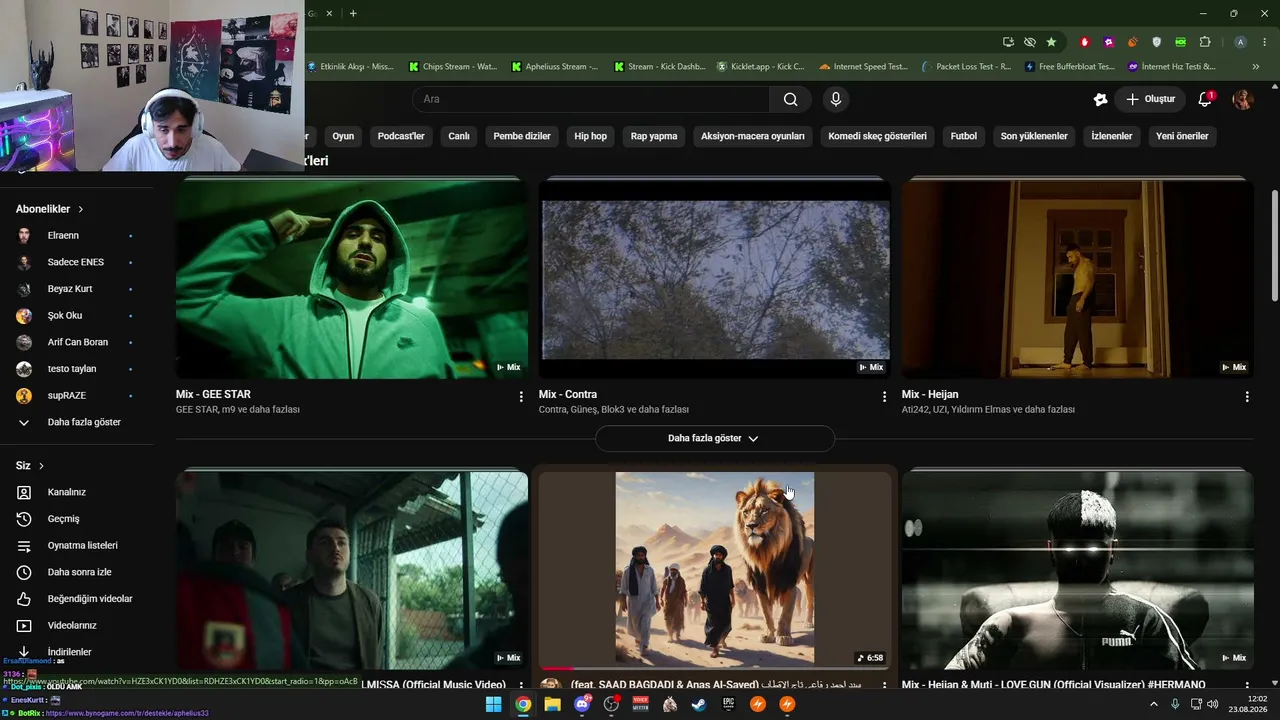The image size is (1280, 720).
Task: Play the lion desert video thumbnail
Action: pos(715,569)
